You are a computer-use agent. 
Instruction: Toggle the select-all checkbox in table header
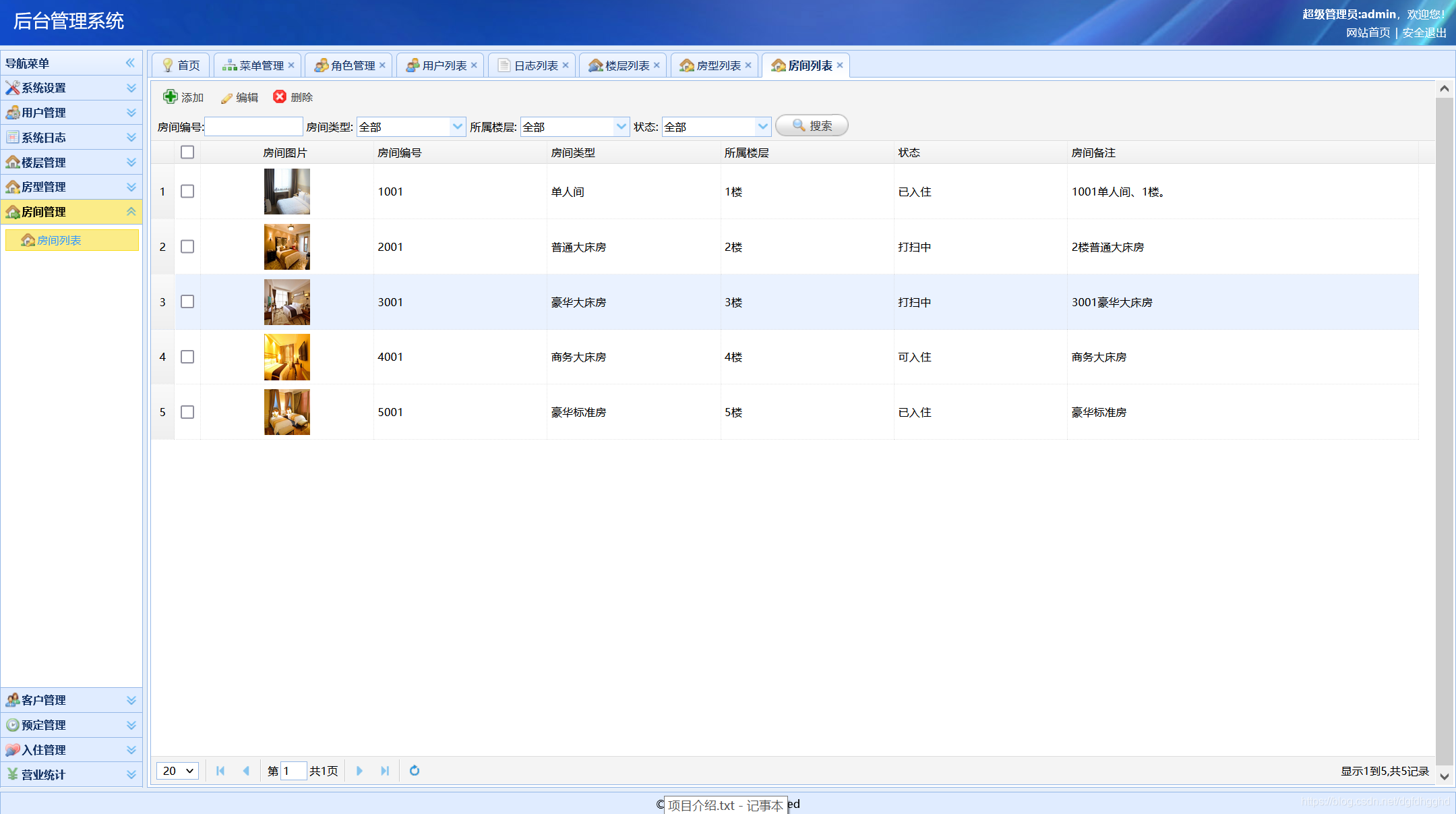click(x=187, y=152)
